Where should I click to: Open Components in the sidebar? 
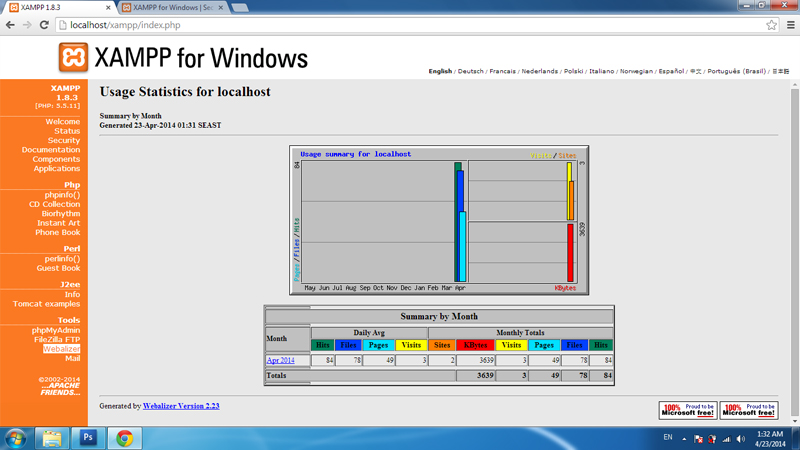click(x=57, y=159)
